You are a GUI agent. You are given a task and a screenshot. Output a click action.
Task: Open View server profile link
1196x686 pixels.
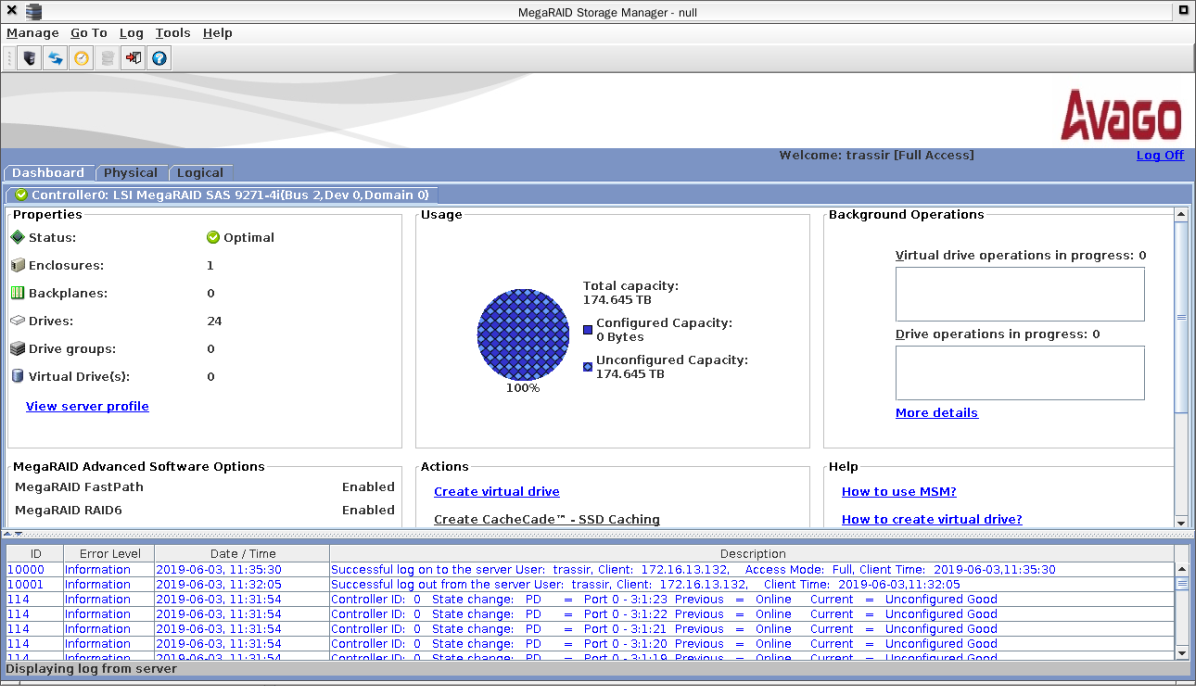coord(87,406)
